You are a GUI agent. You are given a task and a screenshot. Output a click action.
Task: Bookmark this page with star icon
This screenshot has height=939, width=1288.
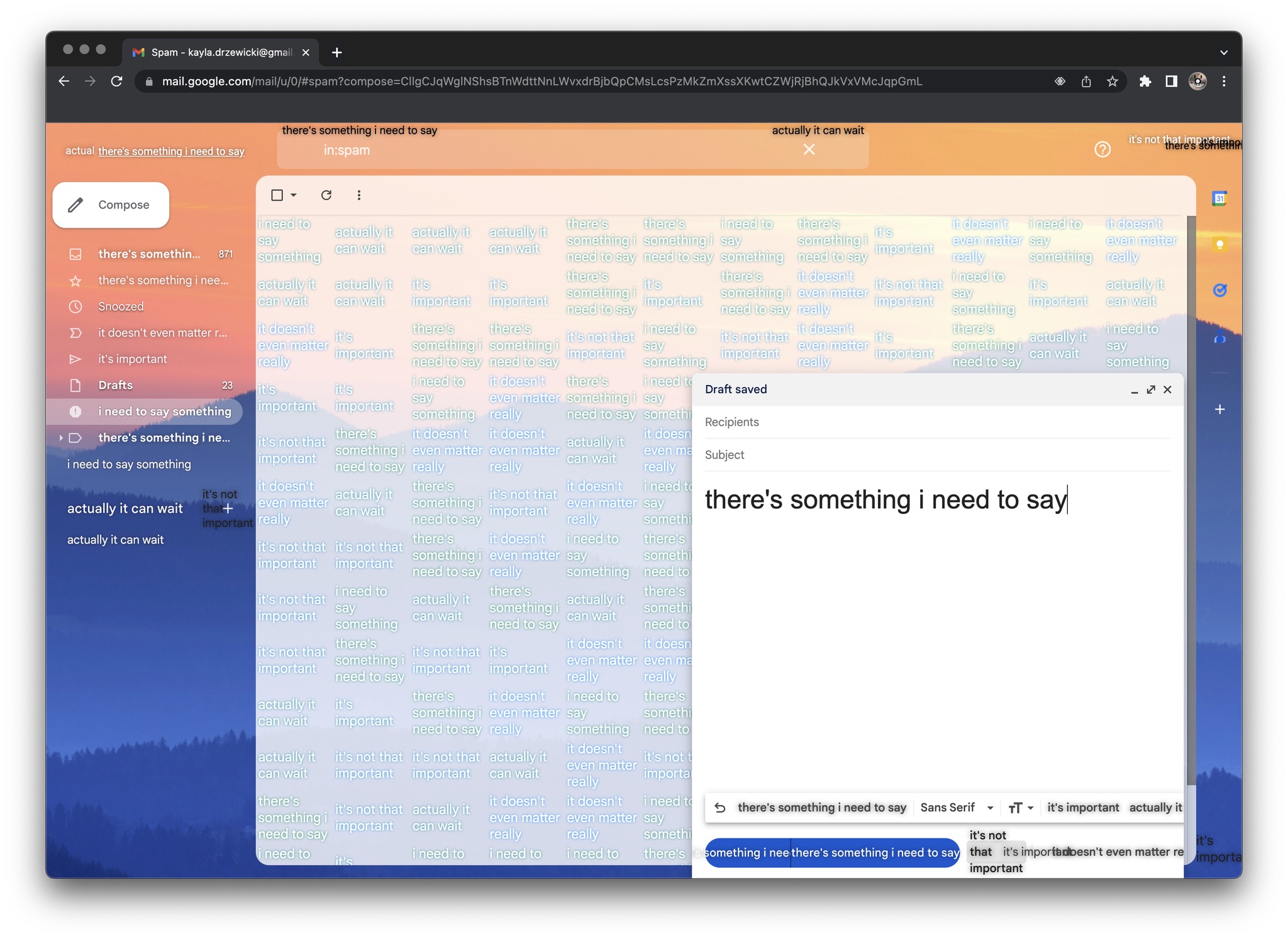pos(1112,81)
